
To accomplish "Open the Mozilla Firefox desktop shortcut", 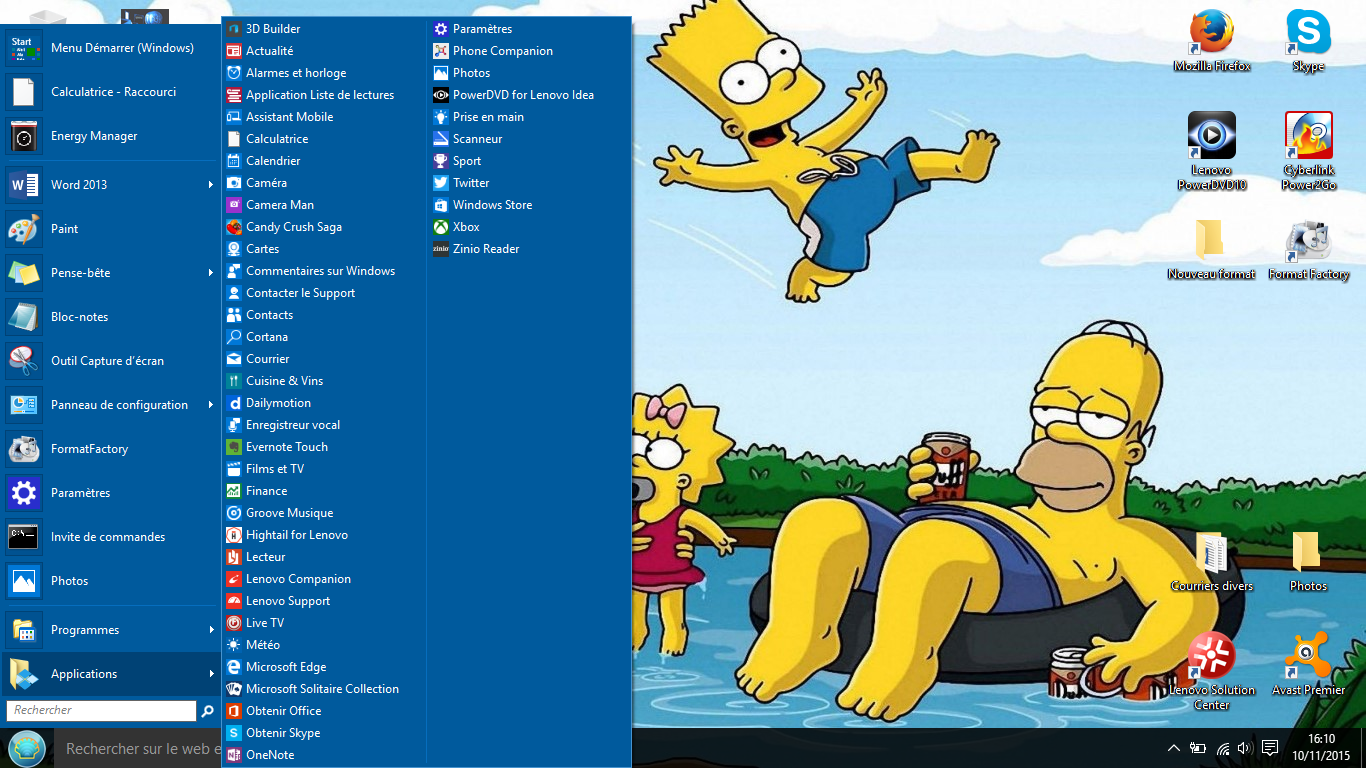I will pos(1212,42).
